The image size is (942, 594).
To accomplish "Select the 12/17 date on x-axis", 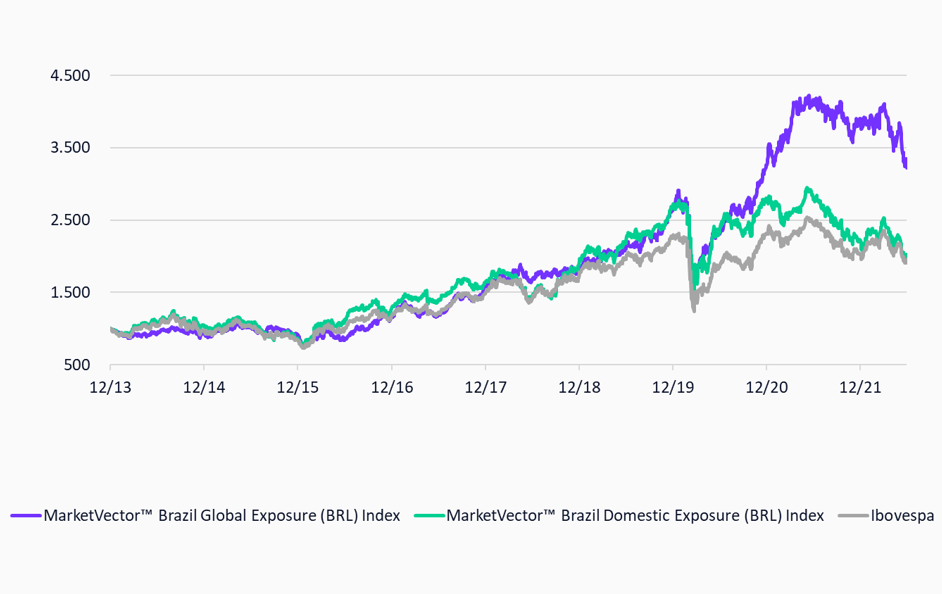I will [484, 386].
